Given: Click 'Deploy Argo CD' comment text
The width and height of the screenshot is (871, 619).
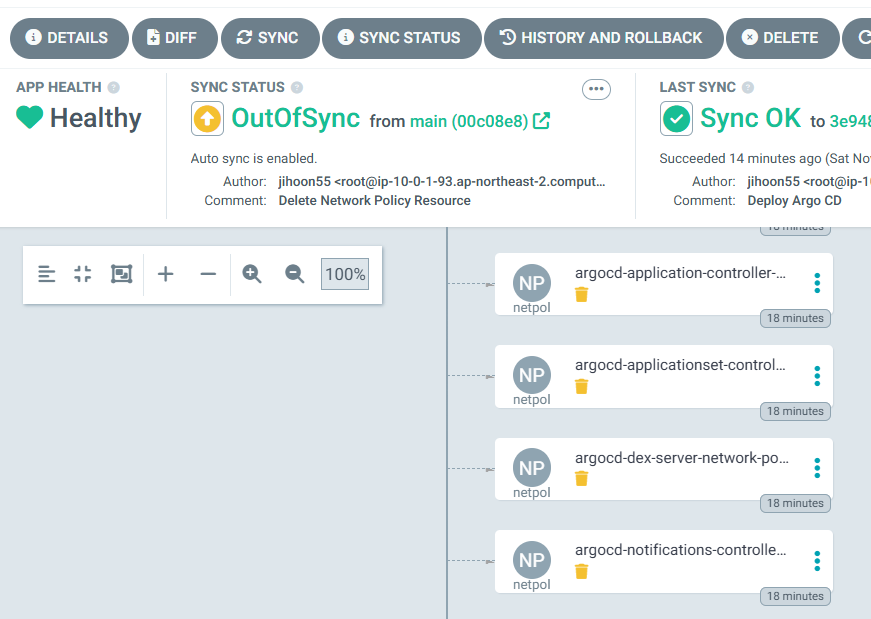Looking at the screenshot, I should point(794,201).
